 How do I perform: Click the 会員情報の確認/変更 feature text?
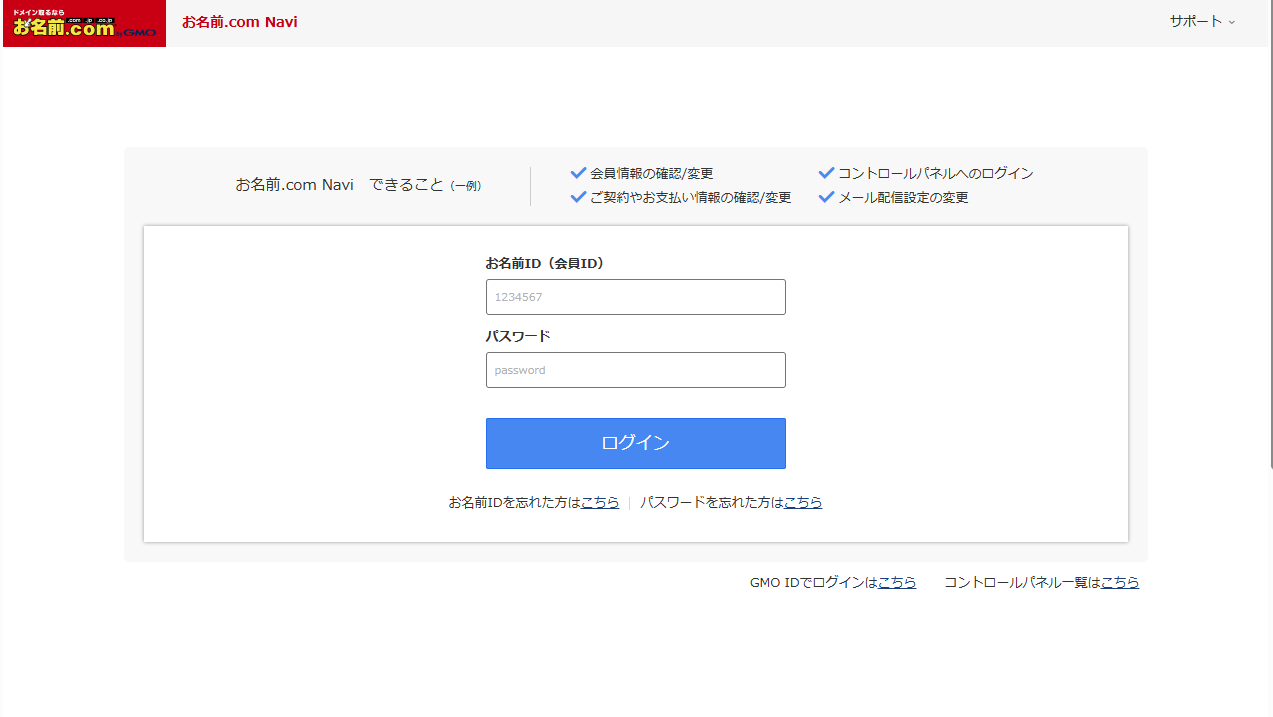[651, 174]
